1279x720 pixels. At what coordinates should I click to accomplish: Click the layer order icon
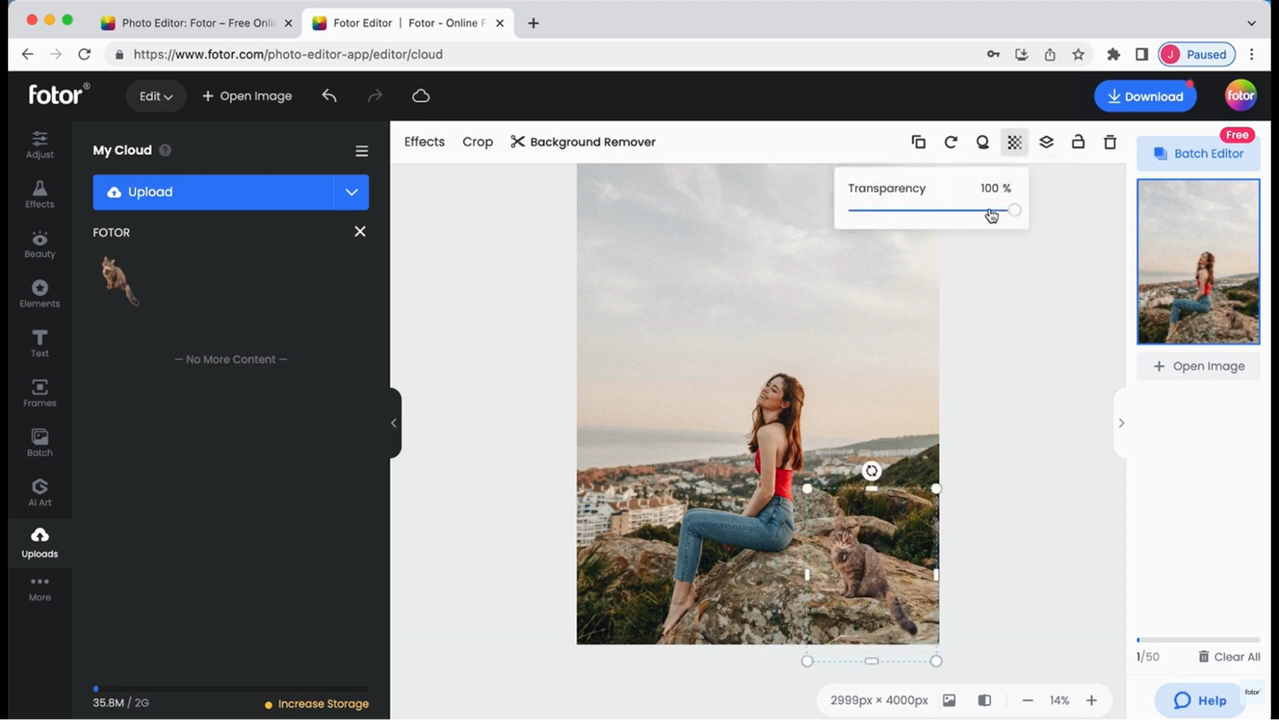(1046, 142)
